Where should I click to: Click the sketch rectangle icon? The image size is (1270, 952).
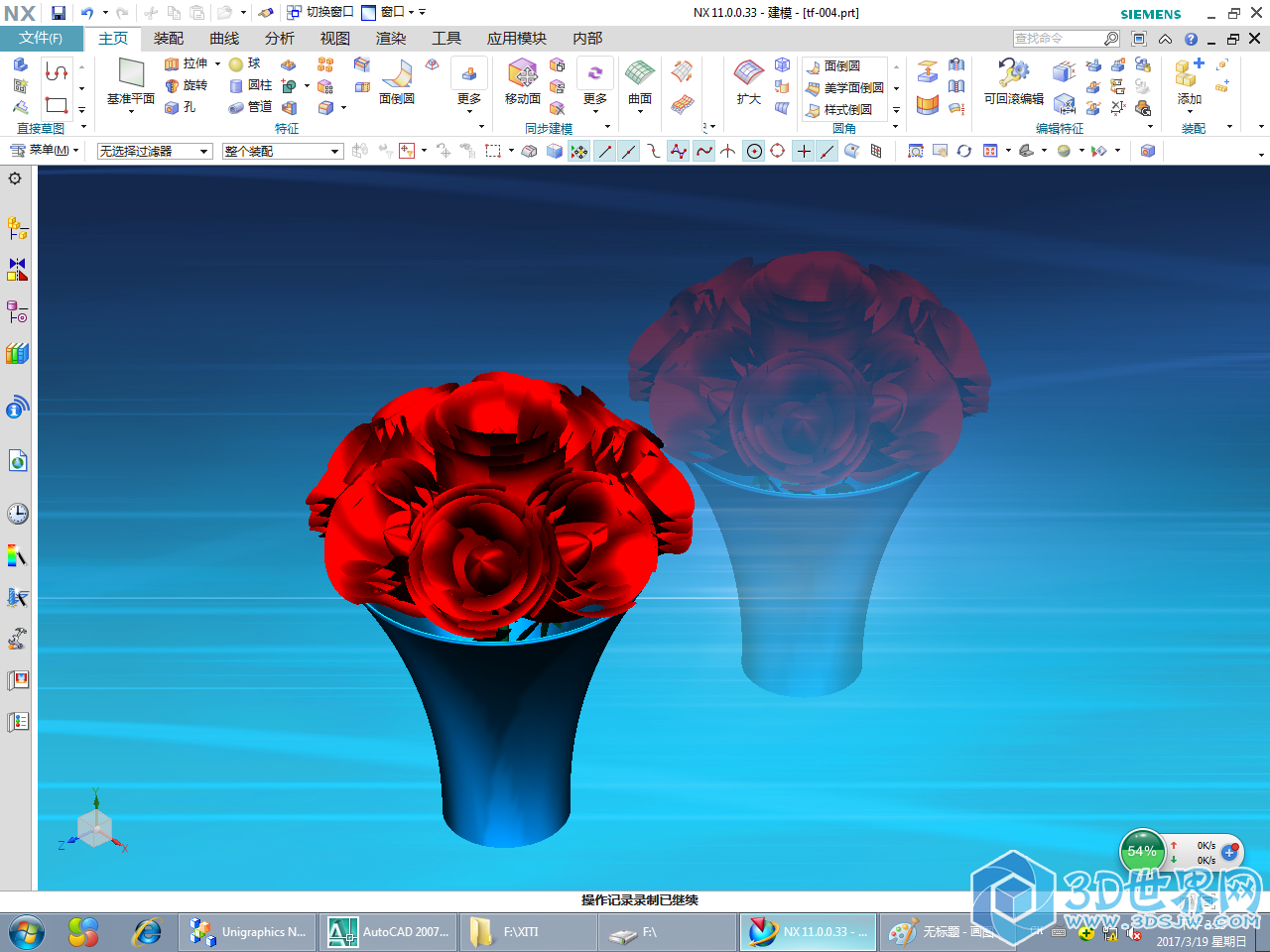pyautogui.click(x=57, y=105)
